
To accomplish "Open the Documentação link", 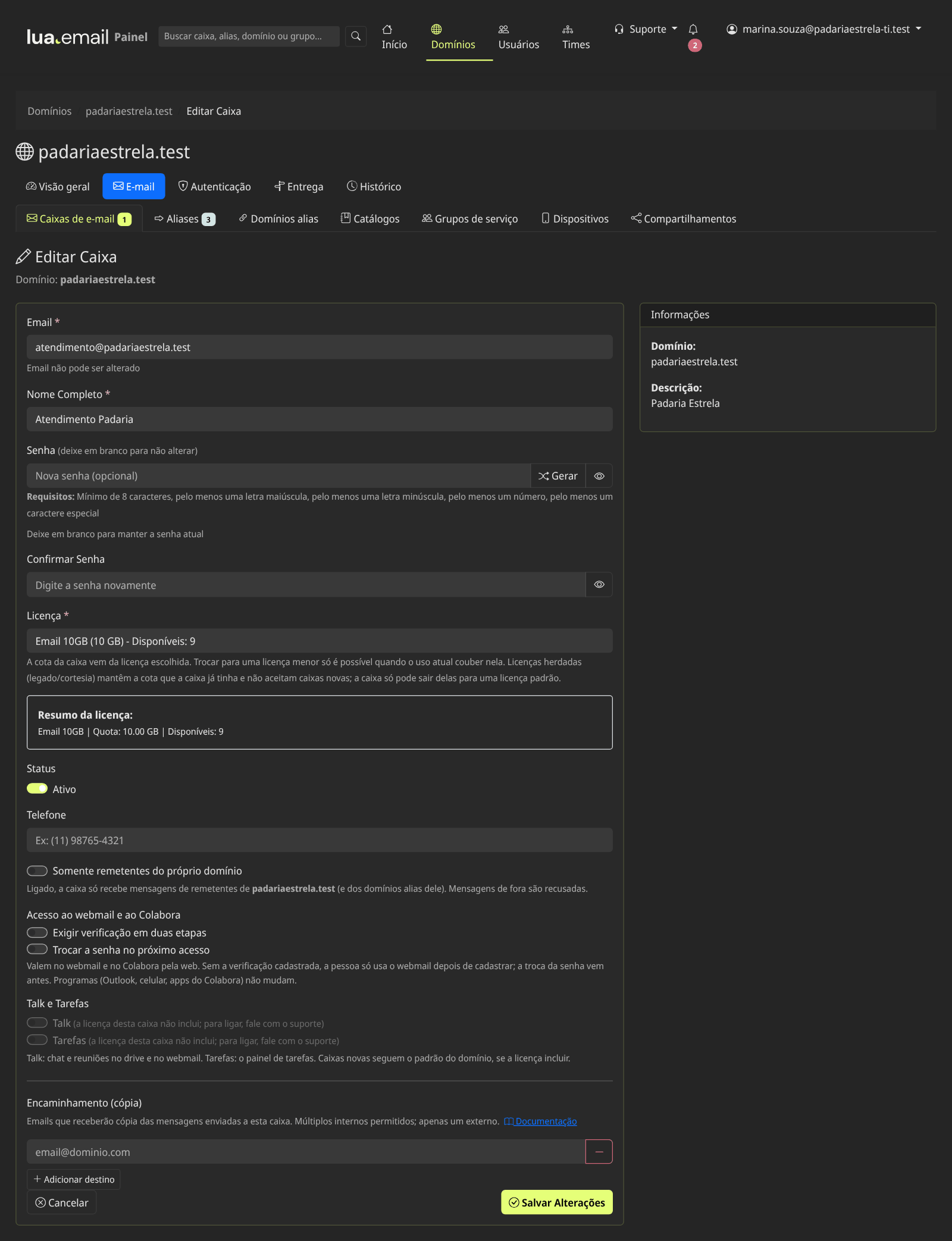I will 540,1121.
